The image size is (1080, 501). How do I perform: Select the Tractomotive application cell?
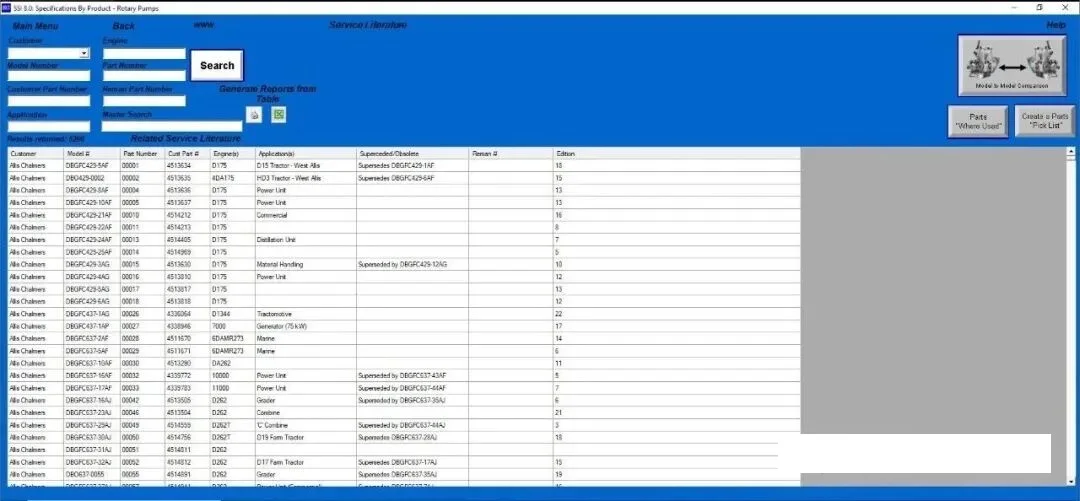[x=305, y=314]
